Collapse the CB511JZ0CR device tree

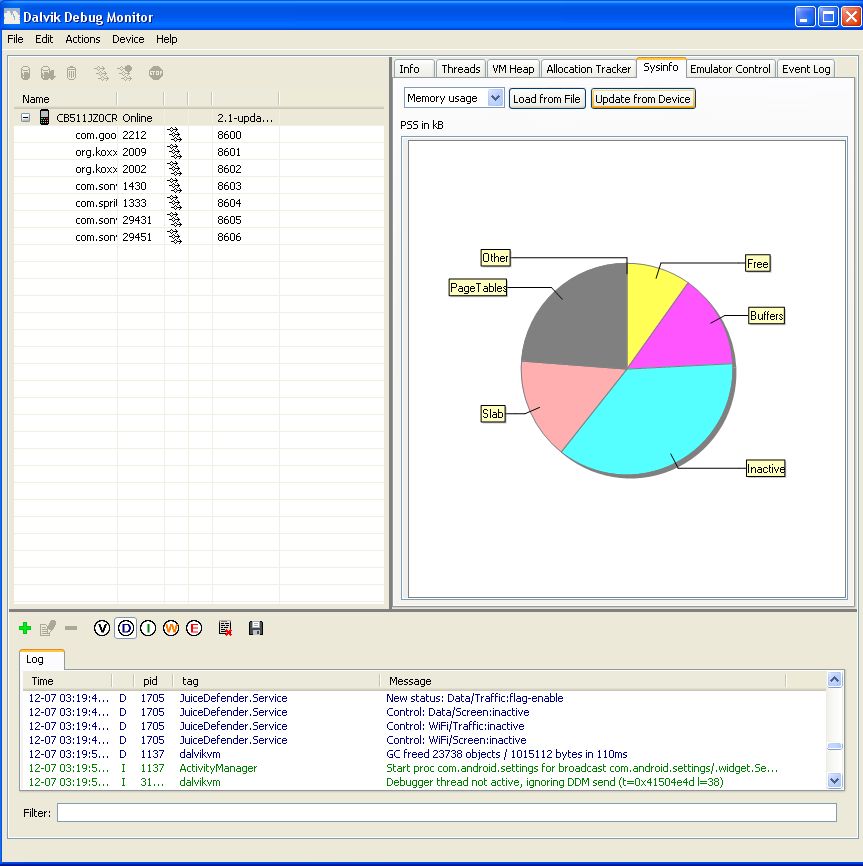[25, 118]
